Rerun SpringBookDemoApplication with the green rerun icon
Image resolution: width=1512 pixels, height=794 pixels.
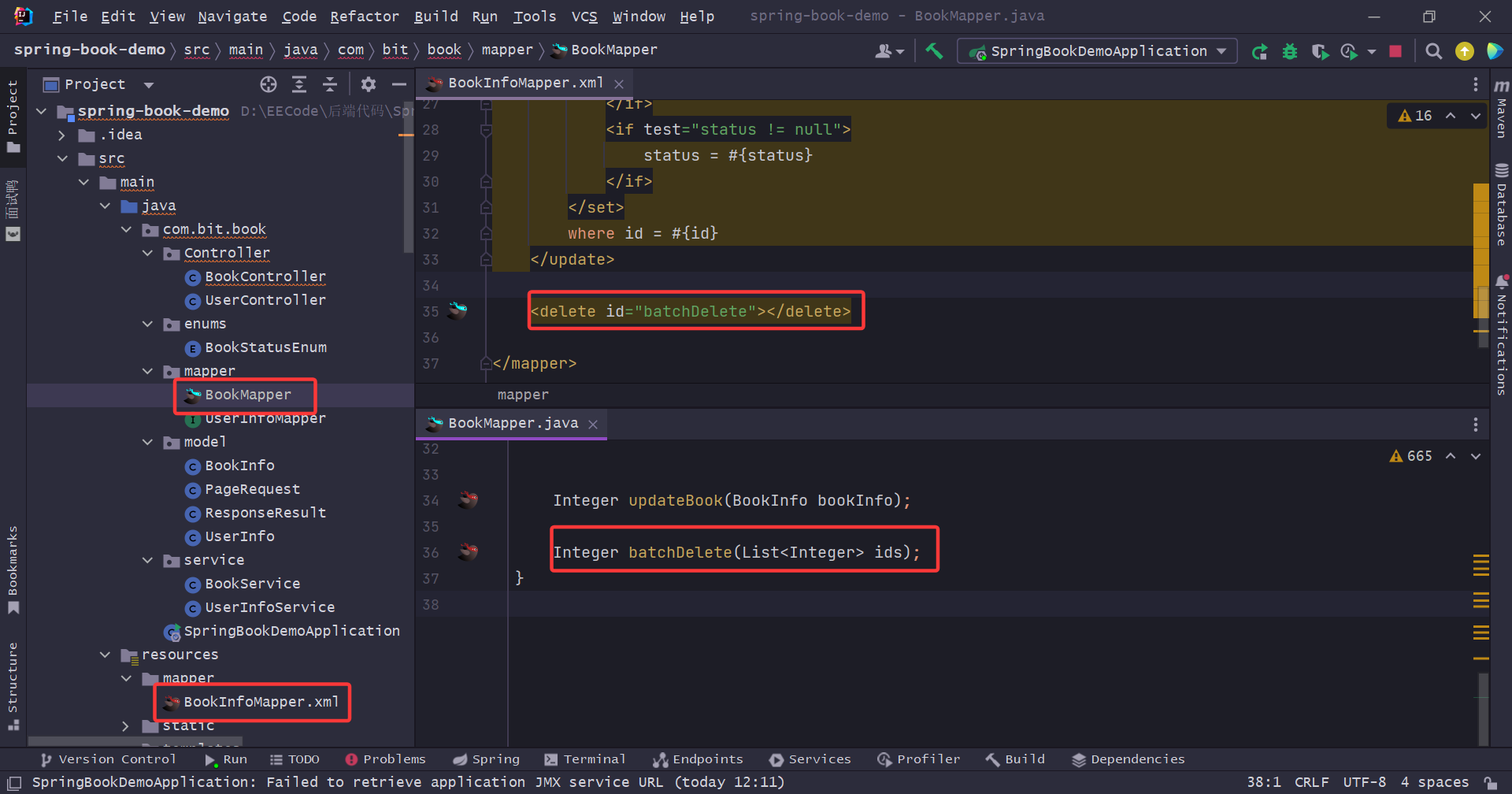click(1259, 52)
